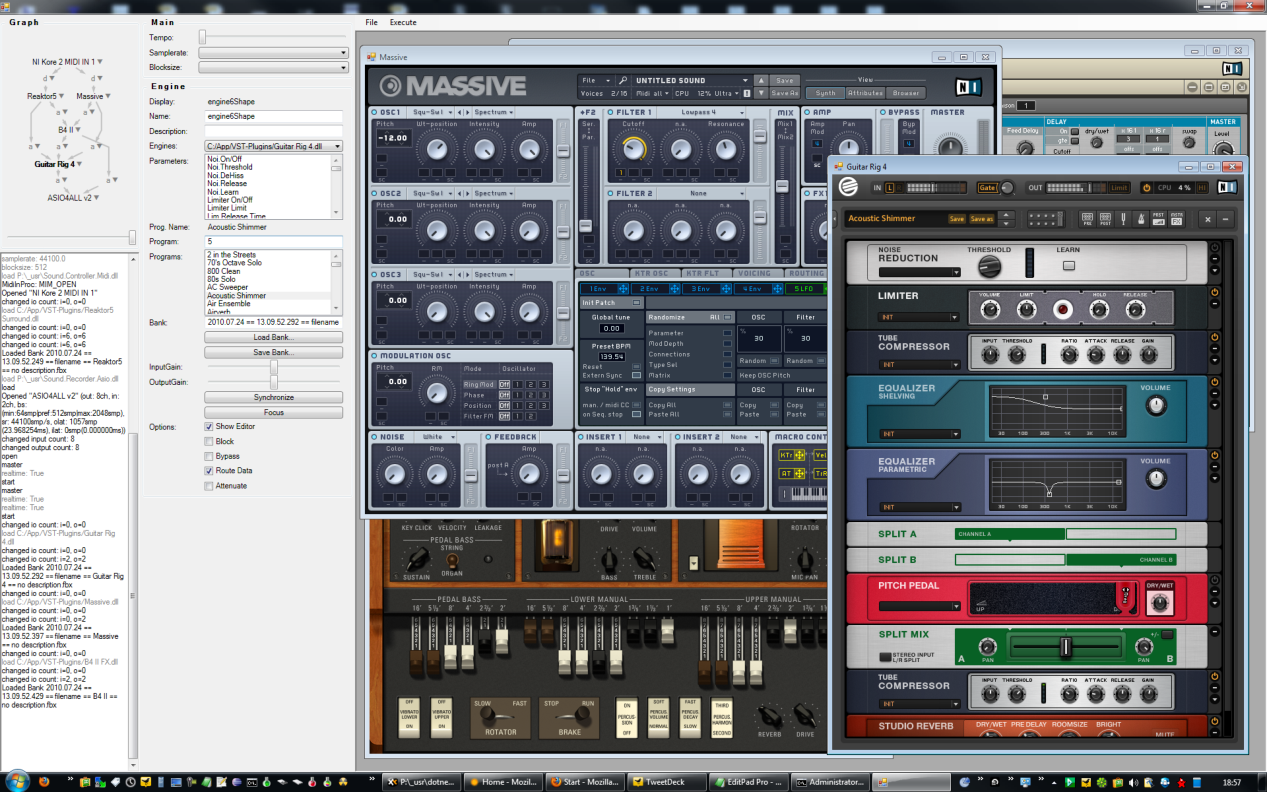Minimize the Limiter module in Guitar Rig
1267x792 pixels.
pos(1215,305)
